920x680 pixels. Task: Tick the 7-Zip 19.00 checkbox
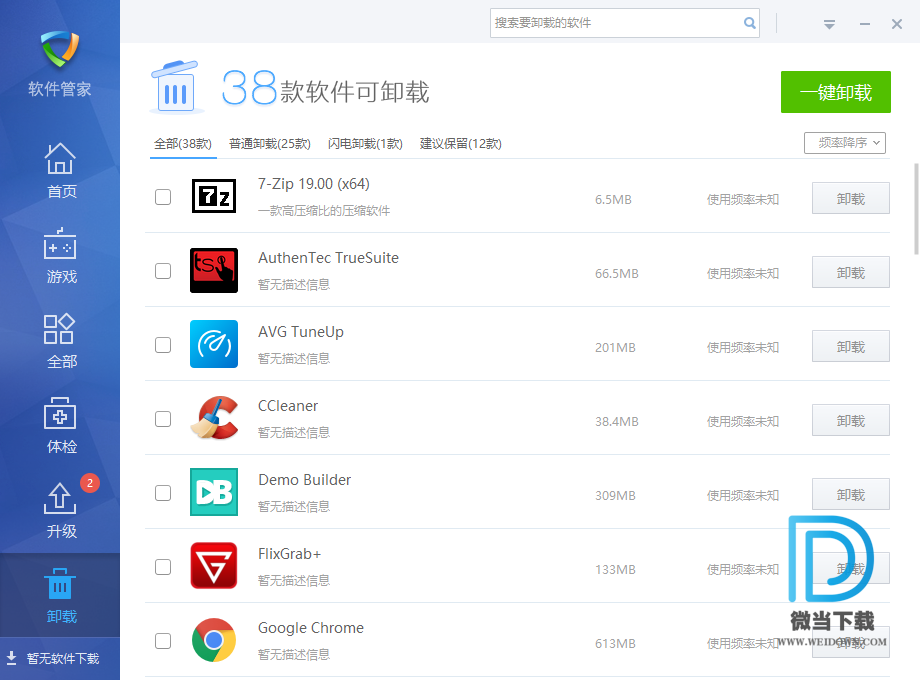[163, 197]
